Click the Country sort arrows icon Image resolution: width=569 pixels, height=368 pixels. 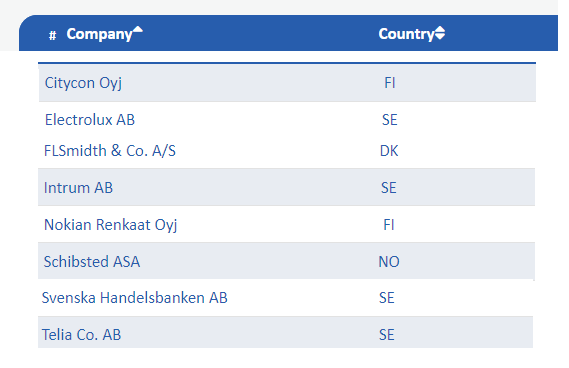tap(439, 33)
